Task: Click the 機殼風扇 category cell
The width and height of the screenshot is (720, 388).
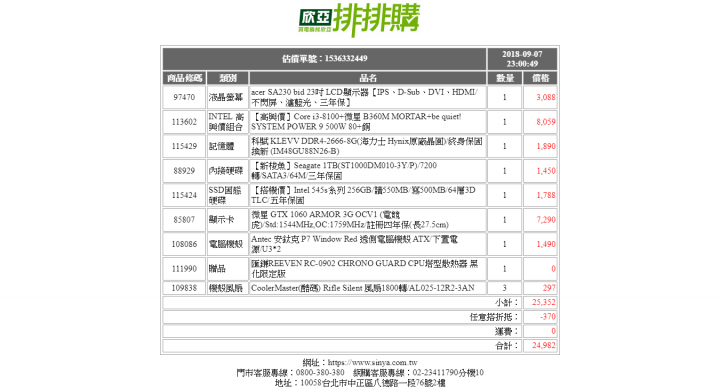Action: click(x=228, y=288)
